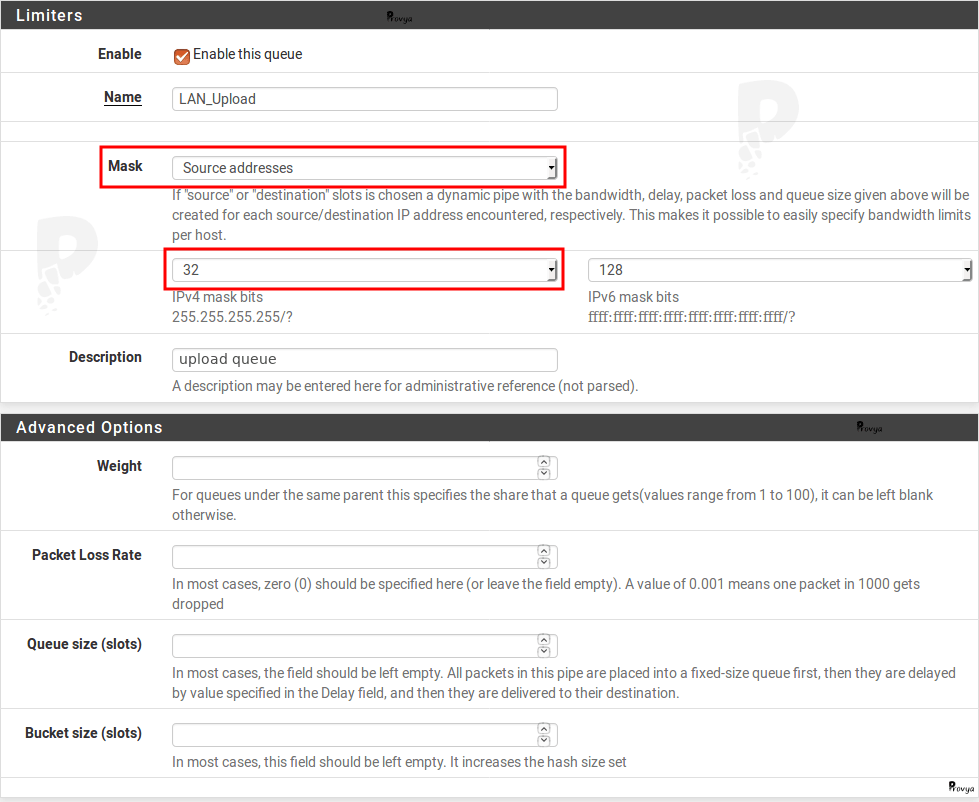The image size is (979, 802).
Task: Decrement Bucket size with the down arrow
Action: point(544,740)
